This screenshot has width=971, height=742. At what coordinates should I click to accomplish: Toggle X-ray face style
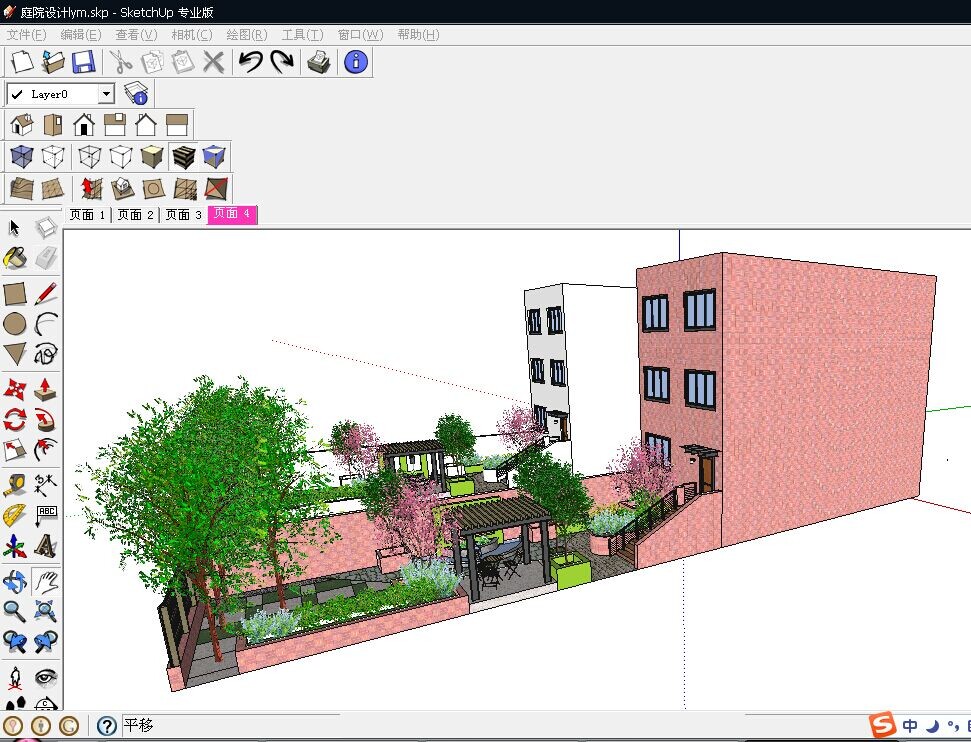coord(21,156)
